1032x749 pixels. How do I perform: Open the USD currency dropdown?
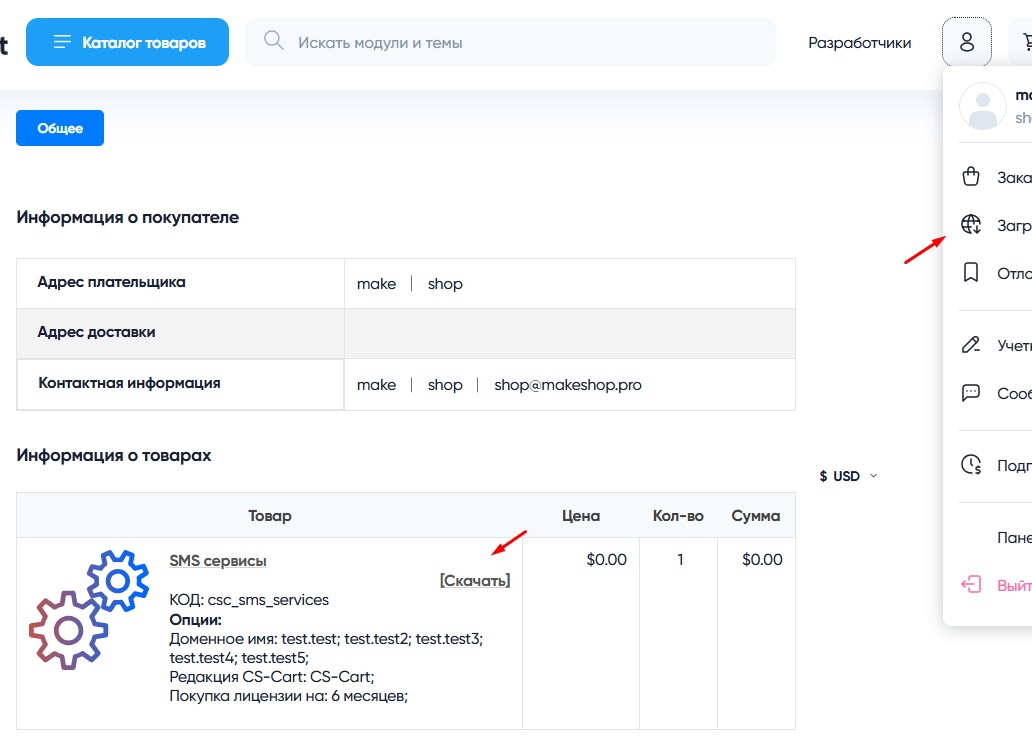click(x=847, y=476)
